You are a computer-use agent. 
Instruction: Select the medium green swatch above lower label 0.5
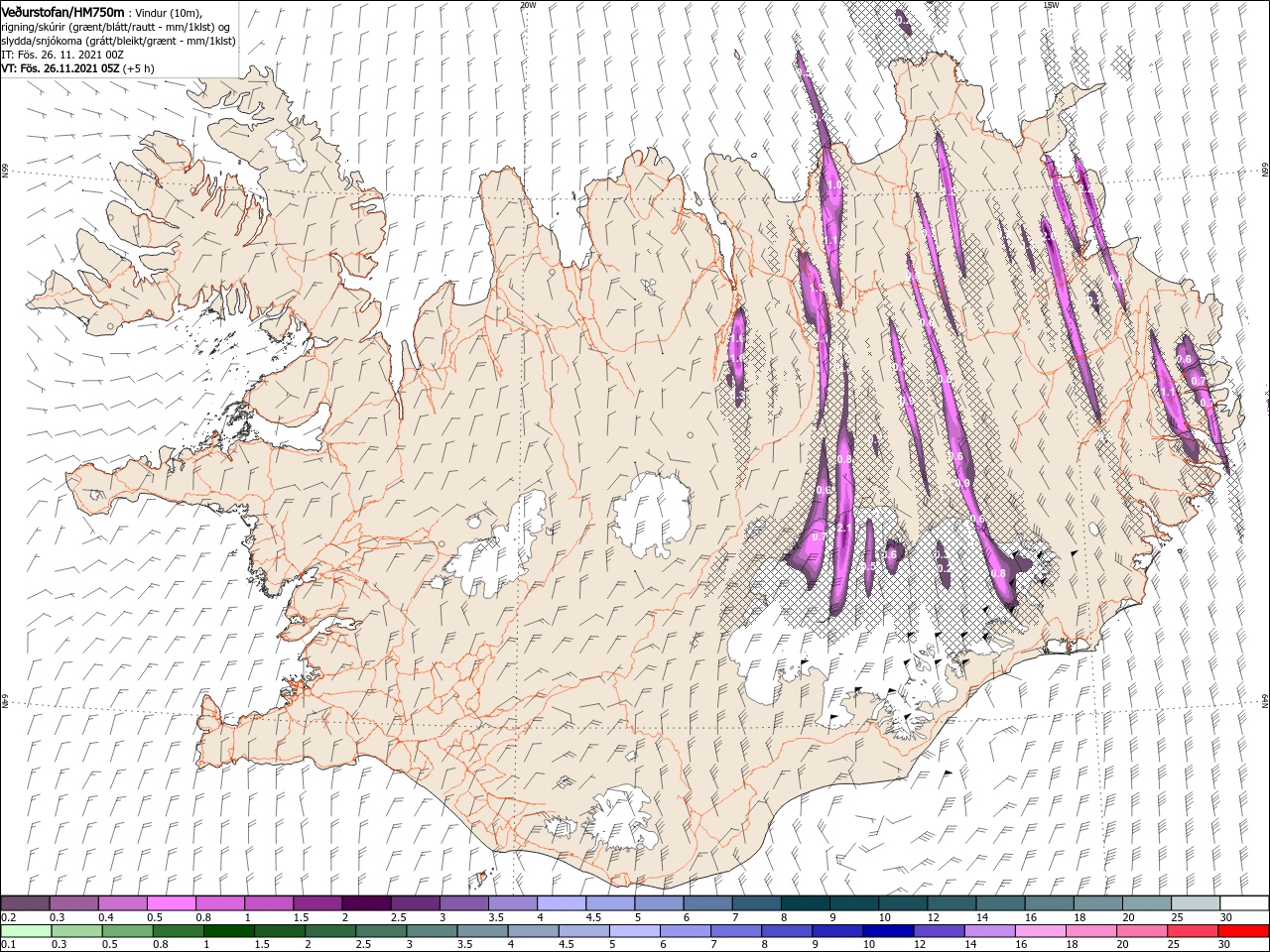coord(127,931)
